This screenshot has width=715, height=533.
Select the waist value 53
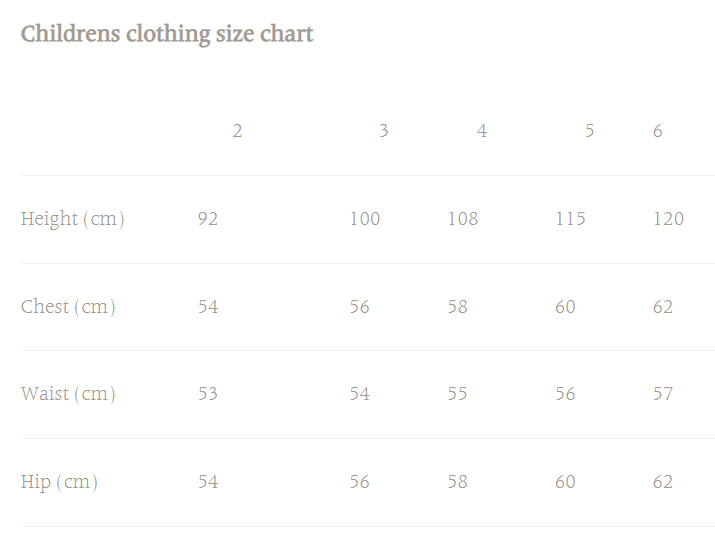pyautogui.click(x=208, y=394)
